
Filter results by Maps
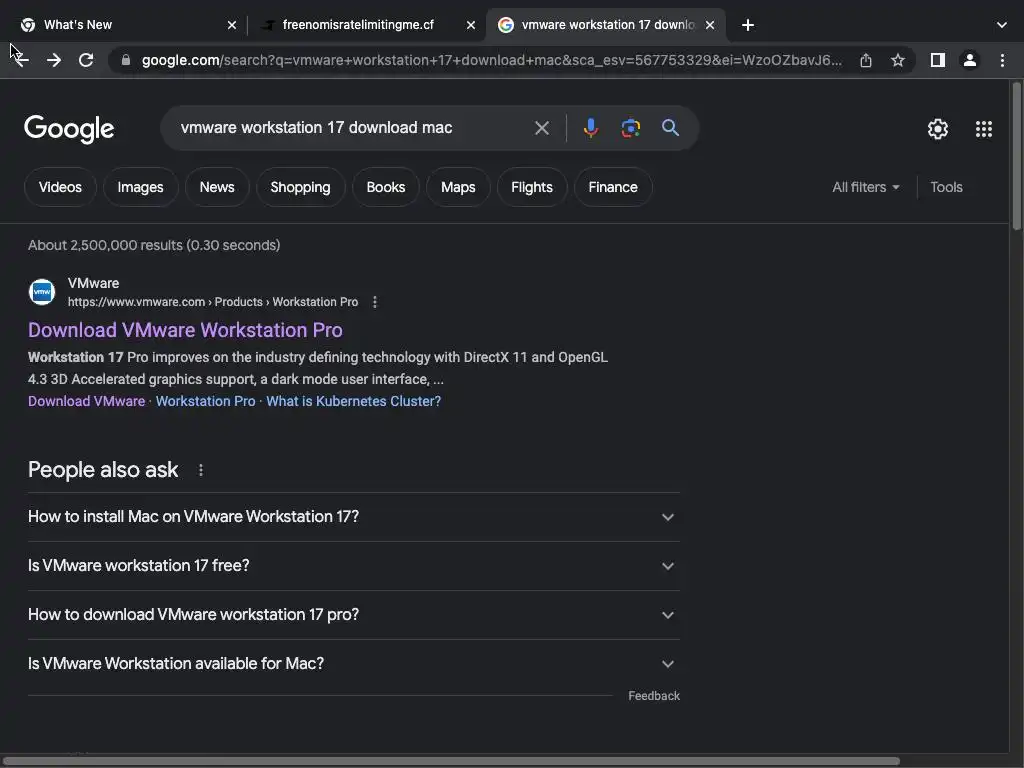(458, 187)
